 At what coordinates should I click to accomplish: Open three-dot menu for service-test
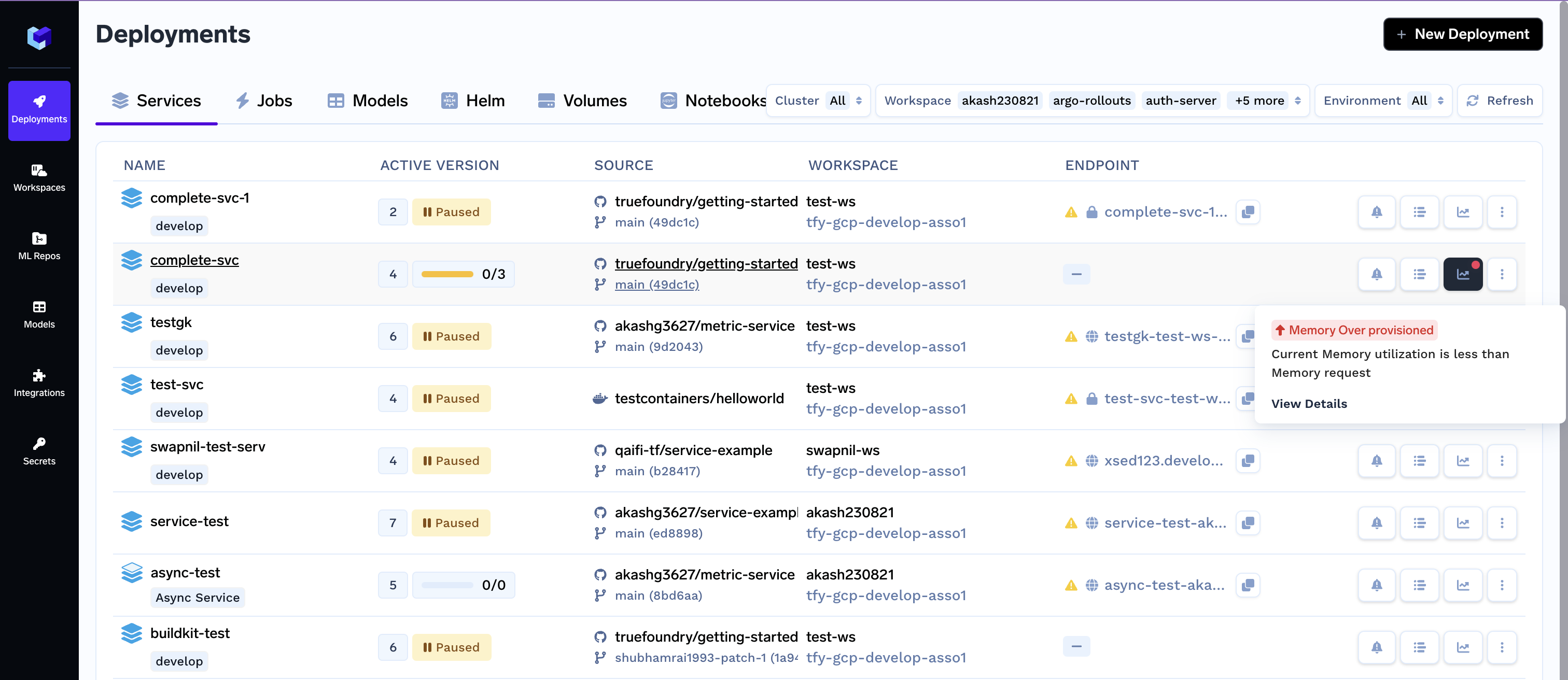point(1501,523)
